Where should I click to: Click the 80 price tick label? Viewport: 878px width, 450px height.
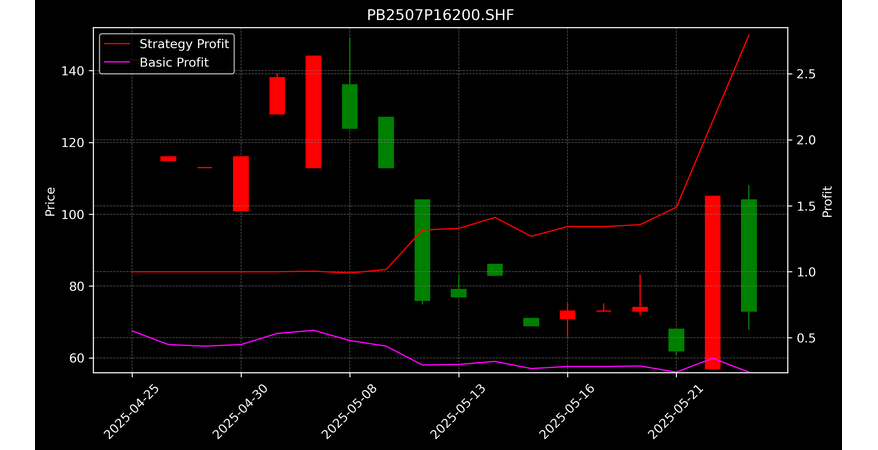pyautogui.click(x=77, y=286)
